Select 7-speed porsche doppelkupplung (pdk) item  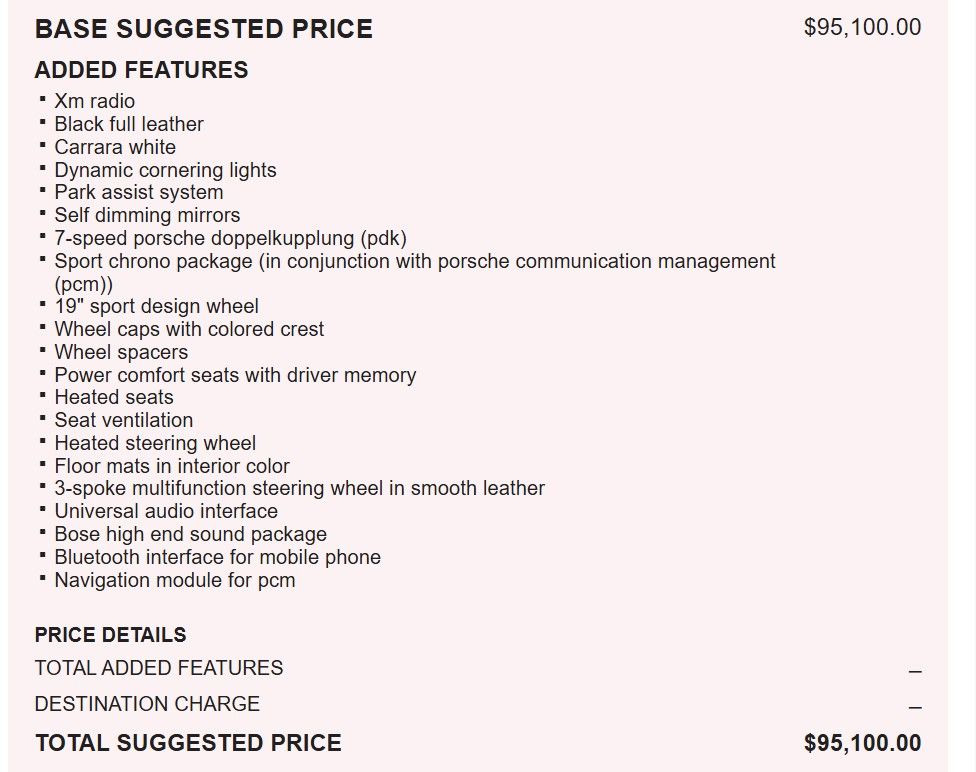[230, 238]
